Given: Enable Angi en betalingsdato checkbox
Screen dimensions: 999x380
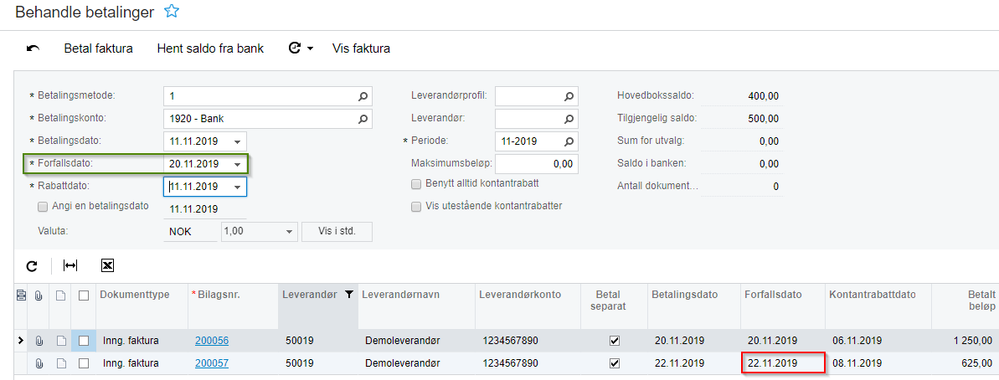Looking at the screenshot, I should pyautogui.click(x=43, y=207).
